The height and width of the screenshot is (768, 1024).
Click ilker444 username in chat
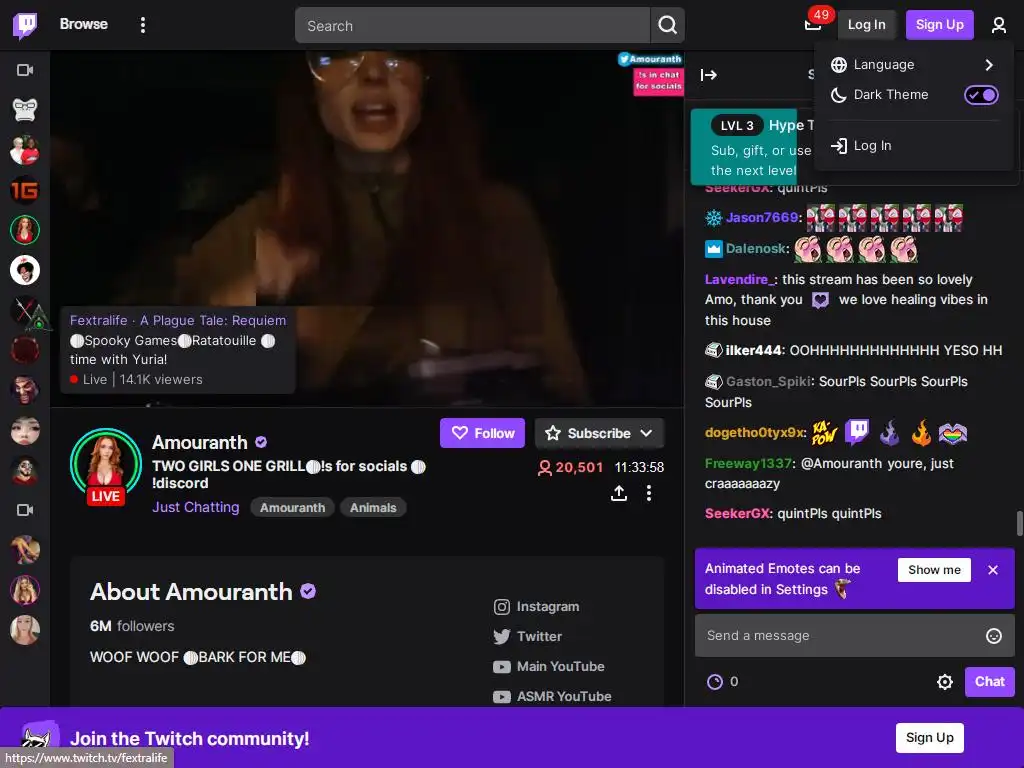(754, 351)
